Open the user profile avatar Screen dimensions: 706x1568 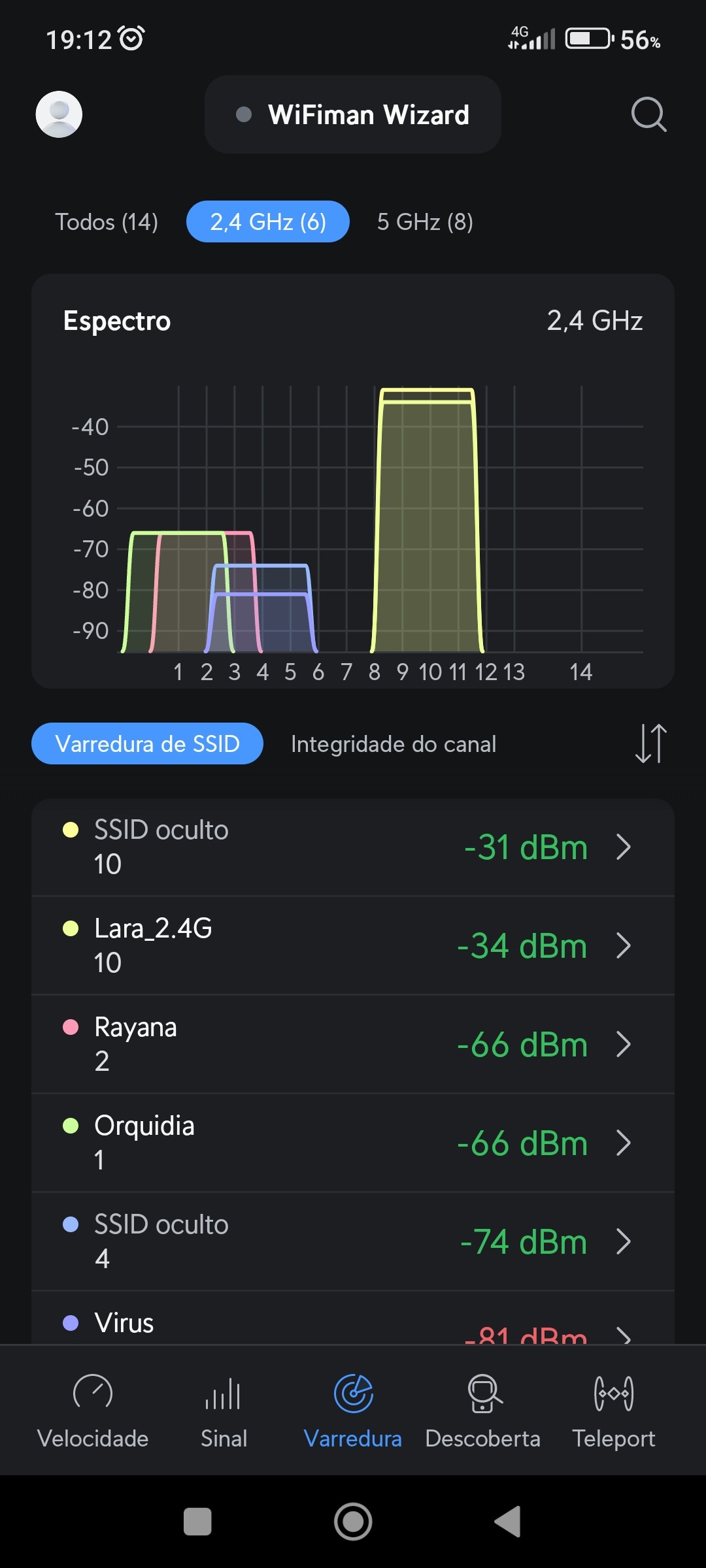(59, 114)
